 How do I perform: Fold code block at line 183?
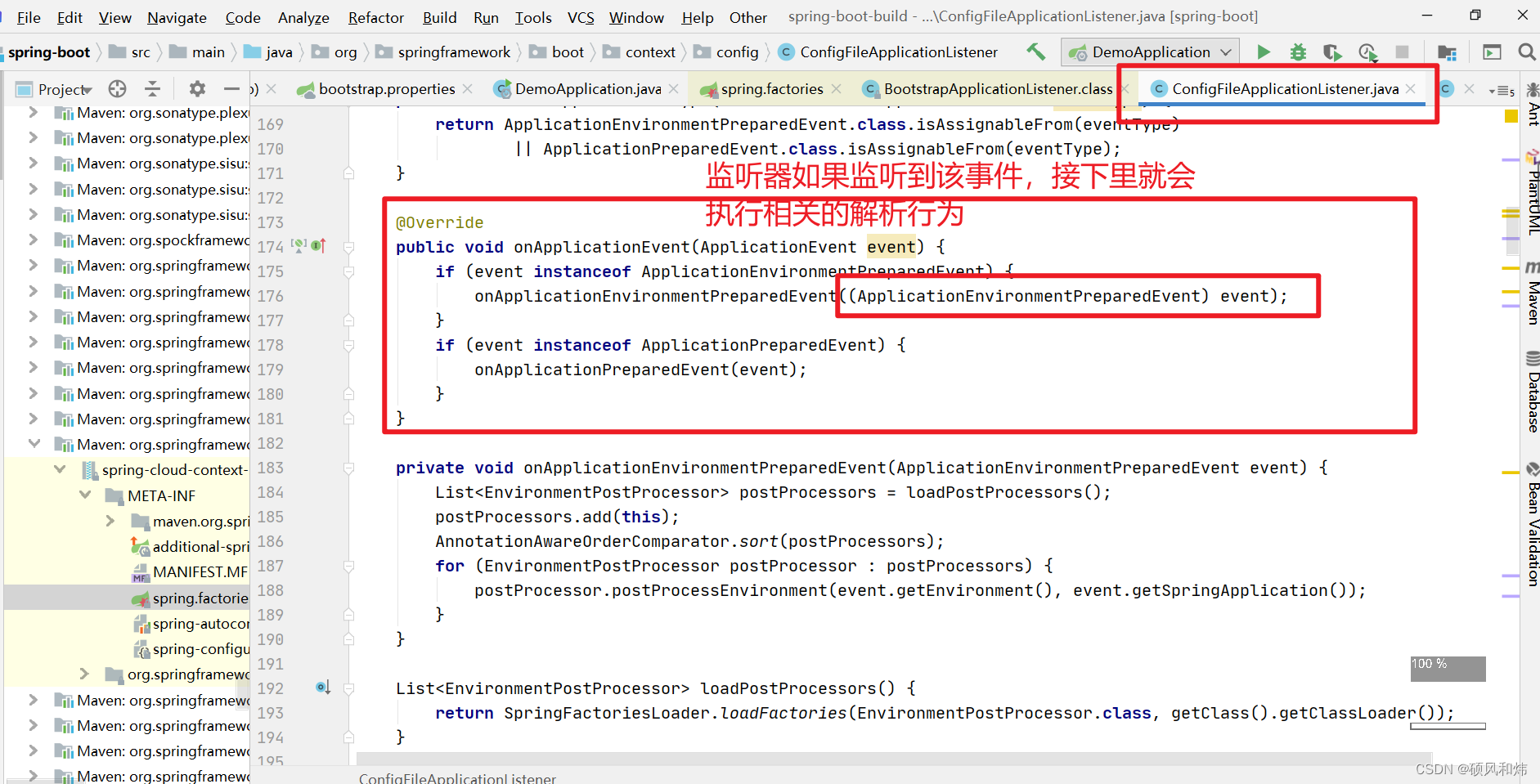pyautogui.click(x=349, y=468)
